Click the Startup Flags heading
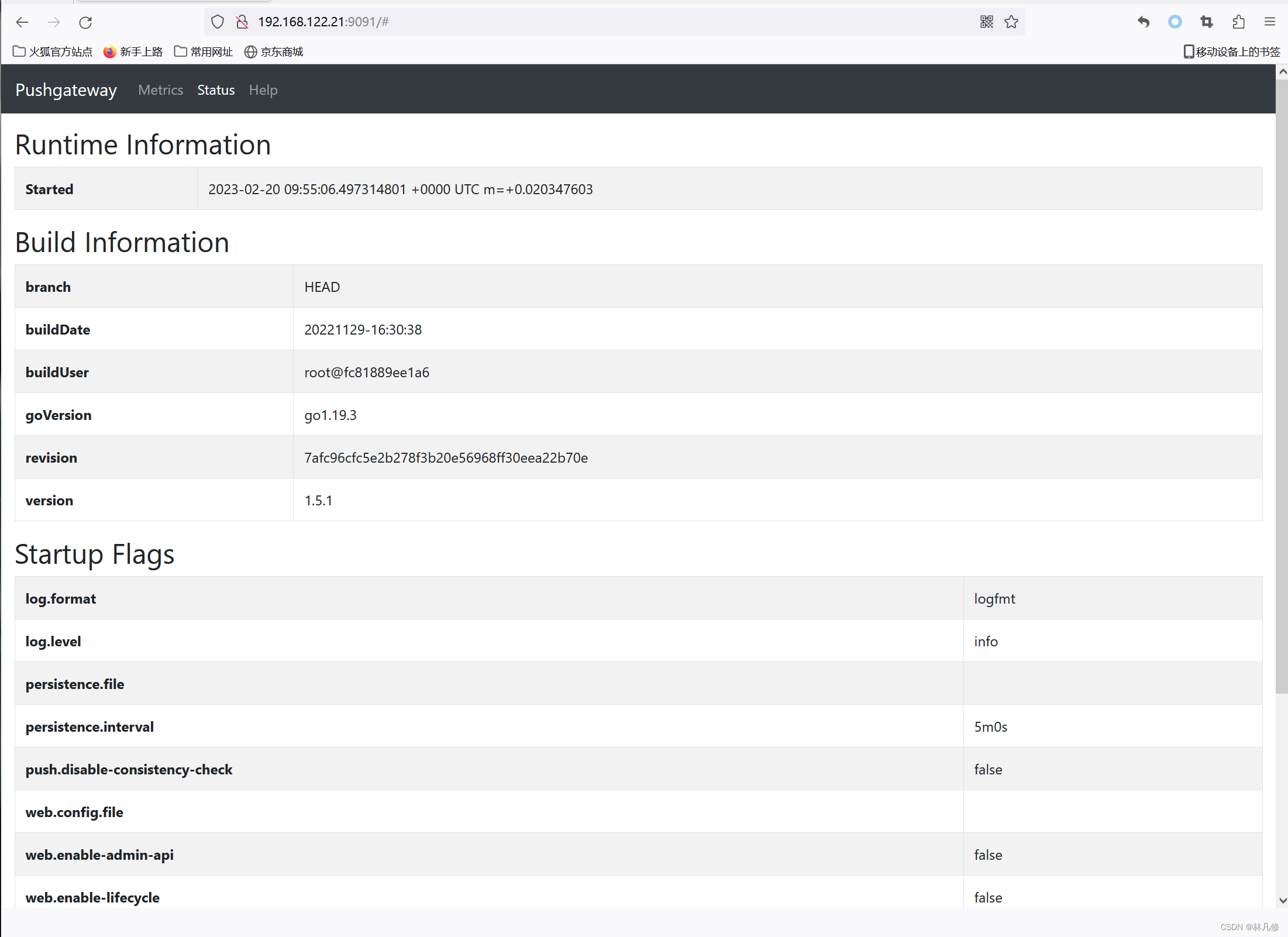1288x937 pixels. [x=95, y=554]
